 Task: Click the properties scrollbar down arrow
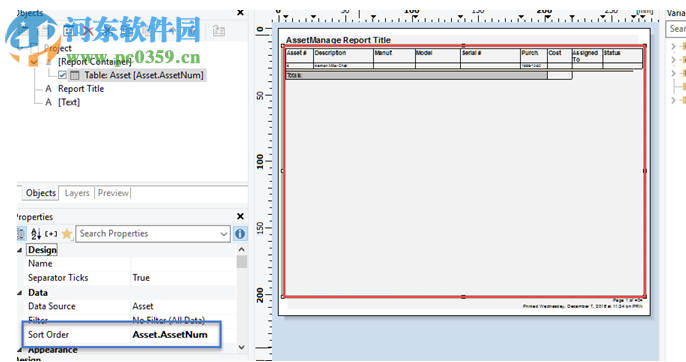pos(242,348)
